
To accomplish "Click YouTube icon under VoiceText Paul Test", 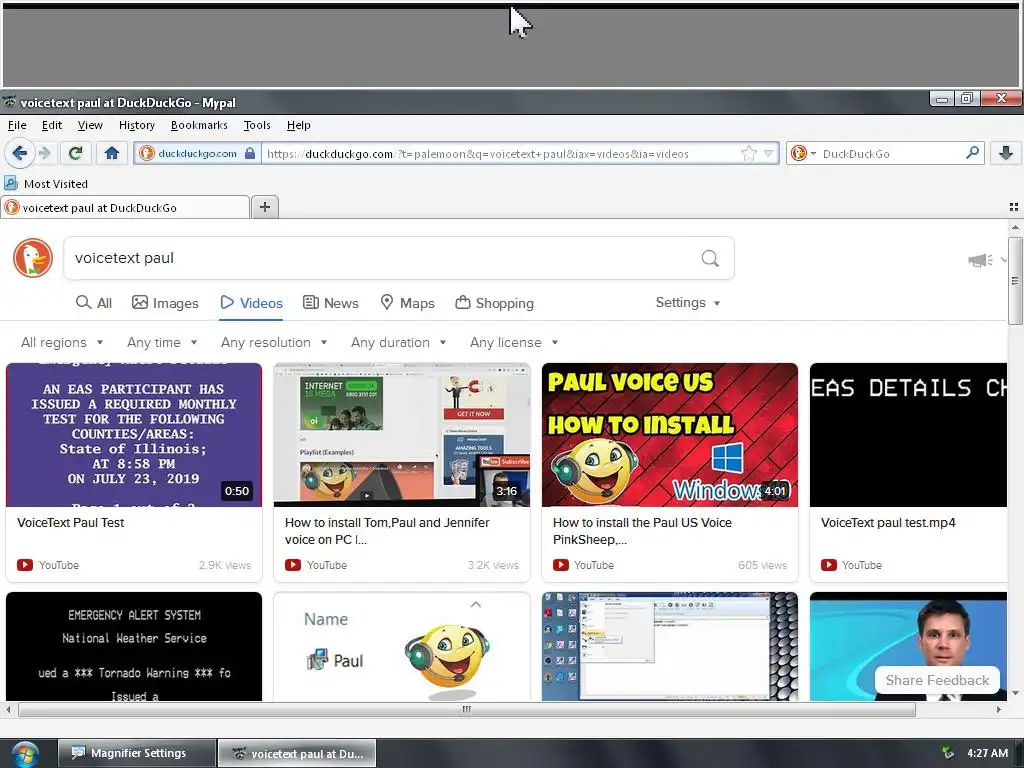I will point(25,565).
